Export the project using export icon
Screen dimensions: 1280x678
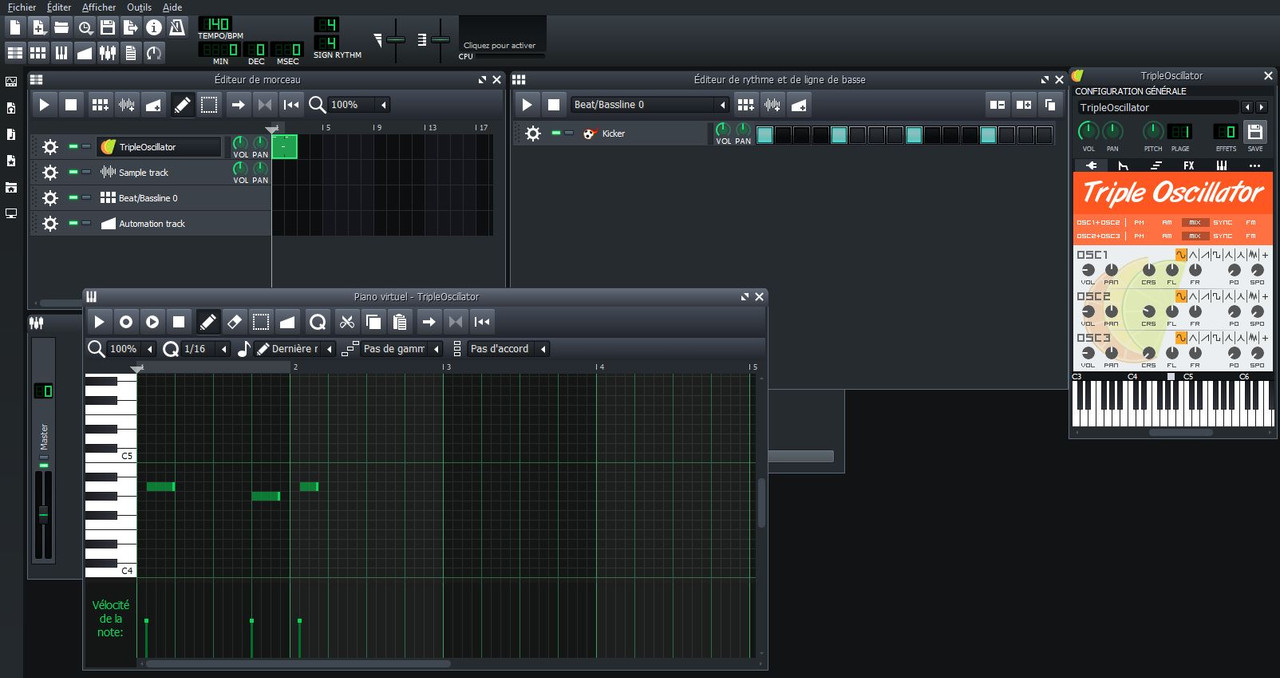coord(130,27)
